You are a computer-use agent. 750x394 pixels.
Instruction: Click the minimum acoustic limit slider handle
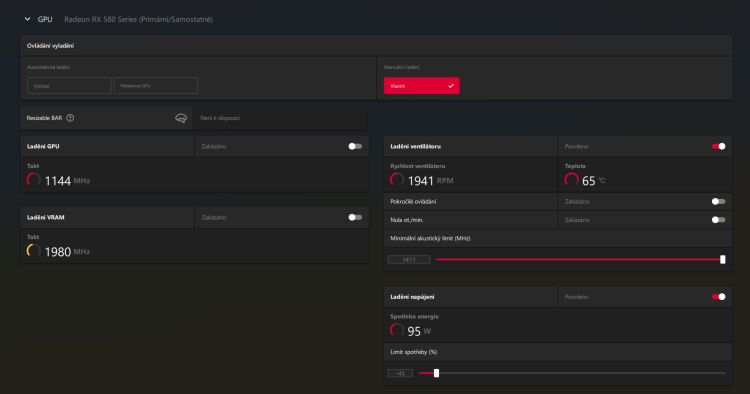(x=723, y=259)
